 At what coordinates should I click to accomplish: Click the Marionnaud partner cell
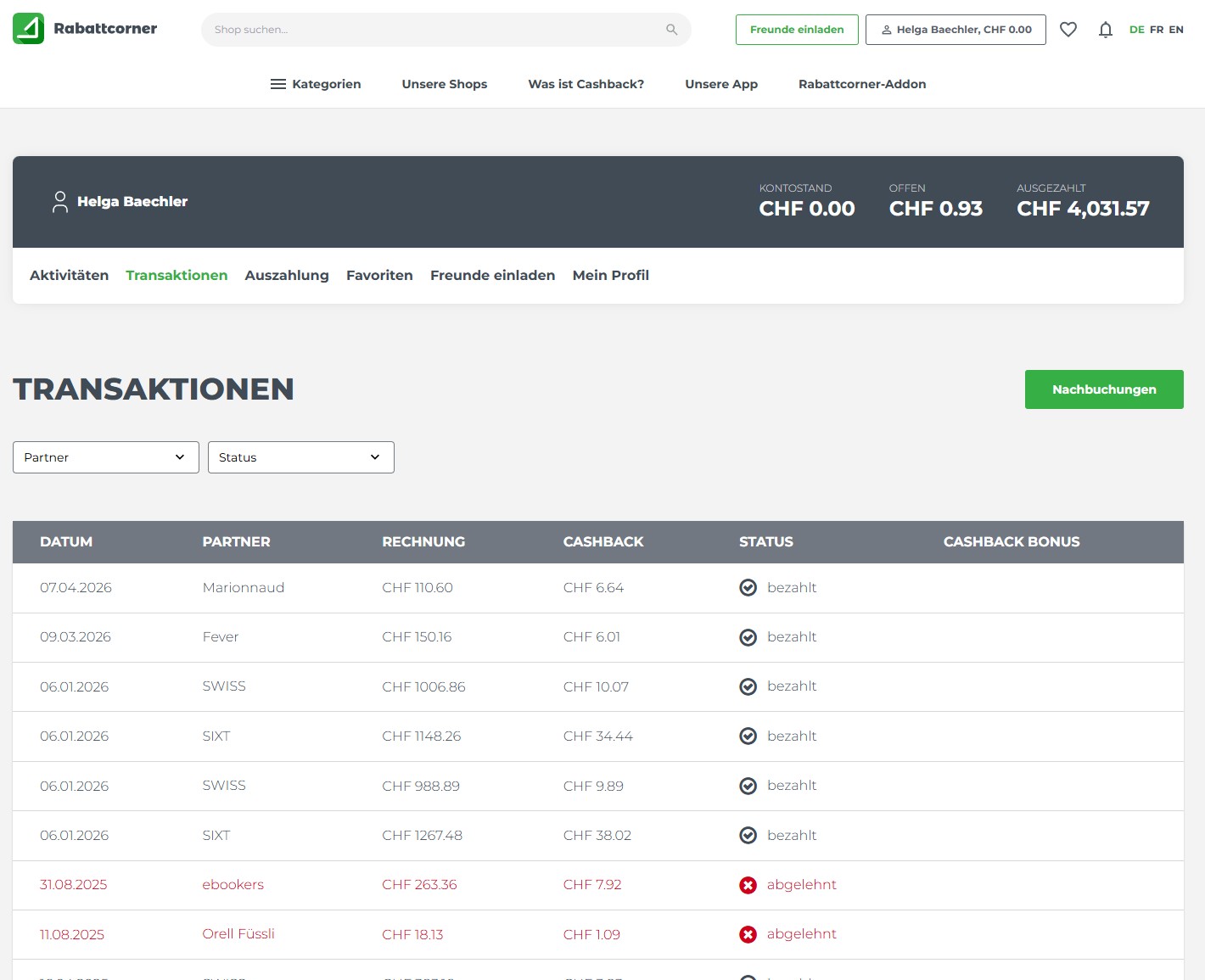[244, 588]
